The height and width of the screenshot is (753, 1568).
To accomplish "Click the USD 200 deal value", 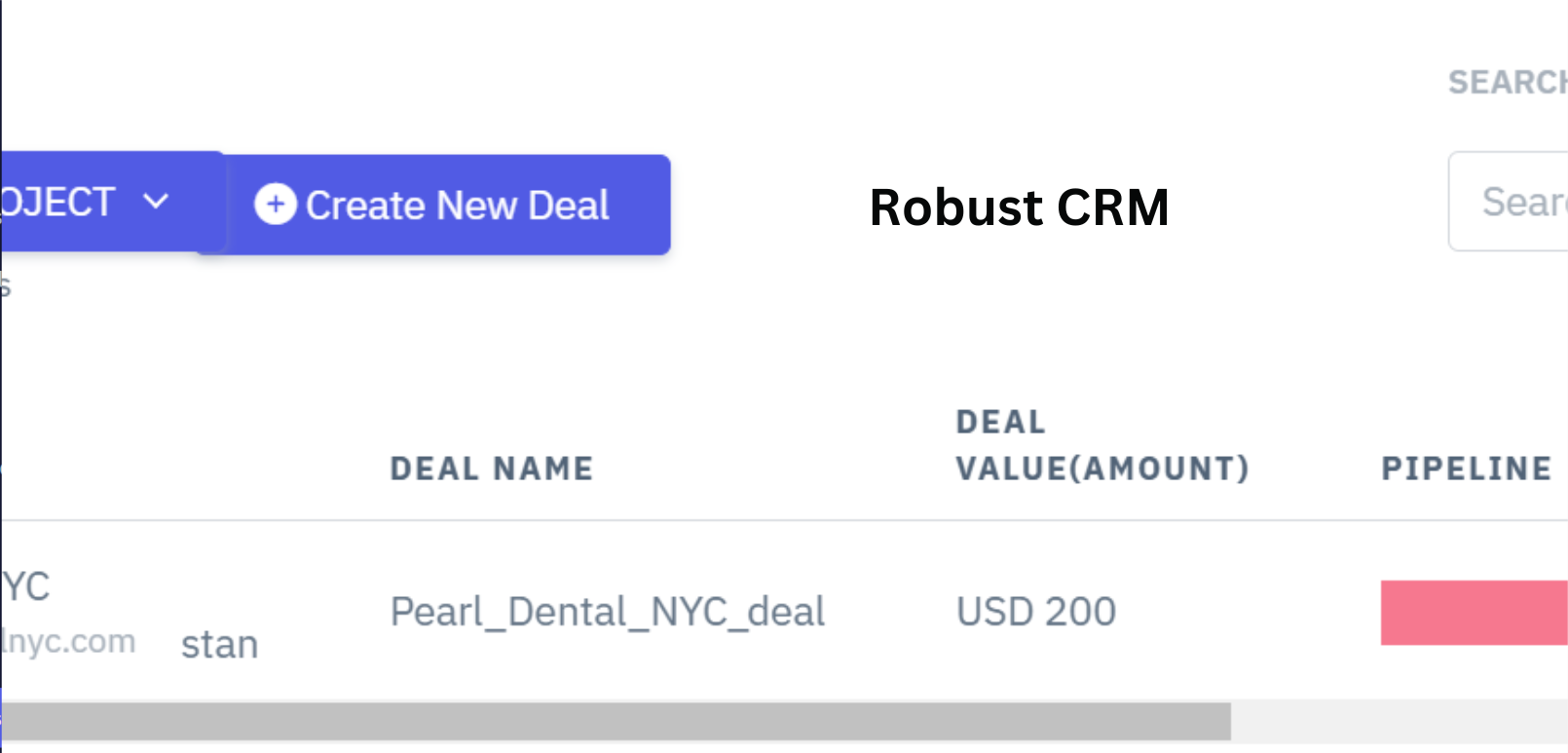I will pyautogui.click(x=1036, y=612).
